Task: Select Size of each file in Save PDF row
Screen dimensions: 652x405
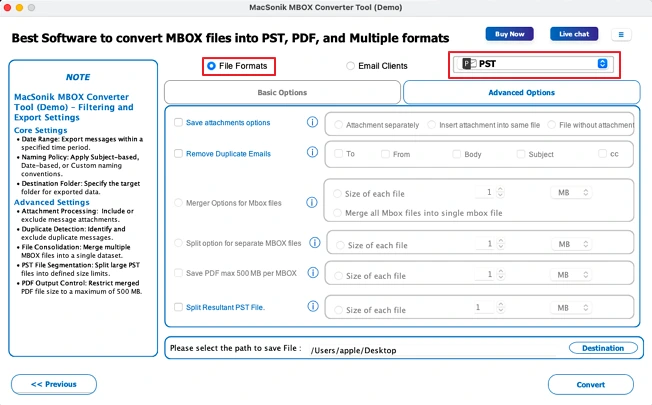Action: [x=338, y=276]
